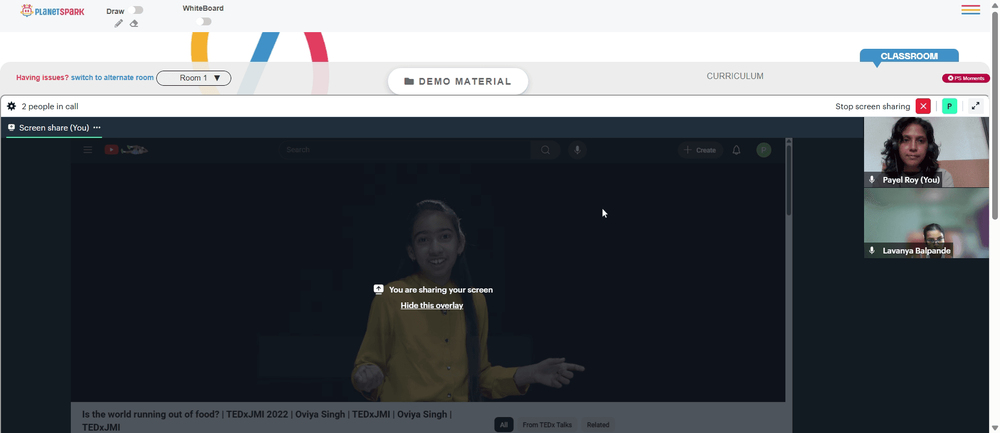
Task: Stop screen sharing with red X
Action: 923,106
